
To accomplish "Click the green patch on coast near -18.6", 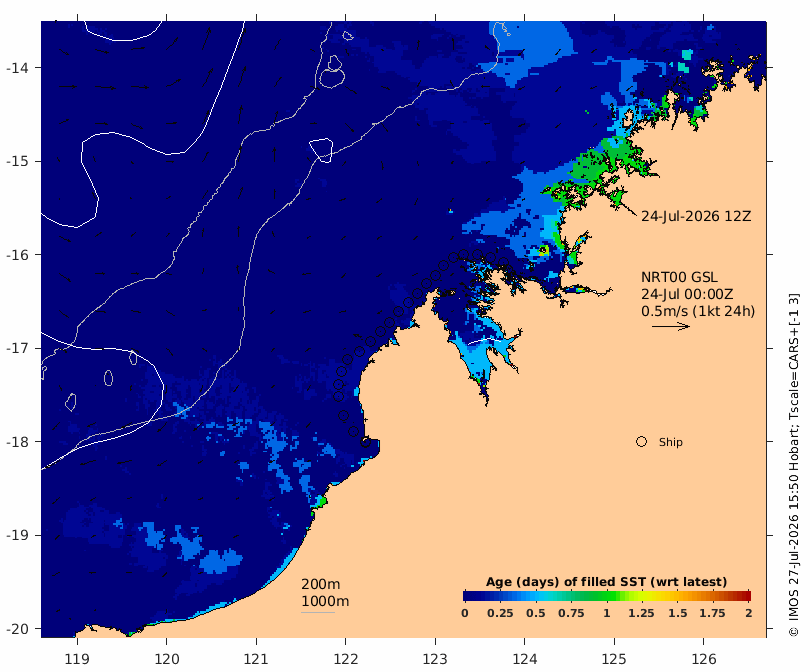I will (x=320, y=501).
